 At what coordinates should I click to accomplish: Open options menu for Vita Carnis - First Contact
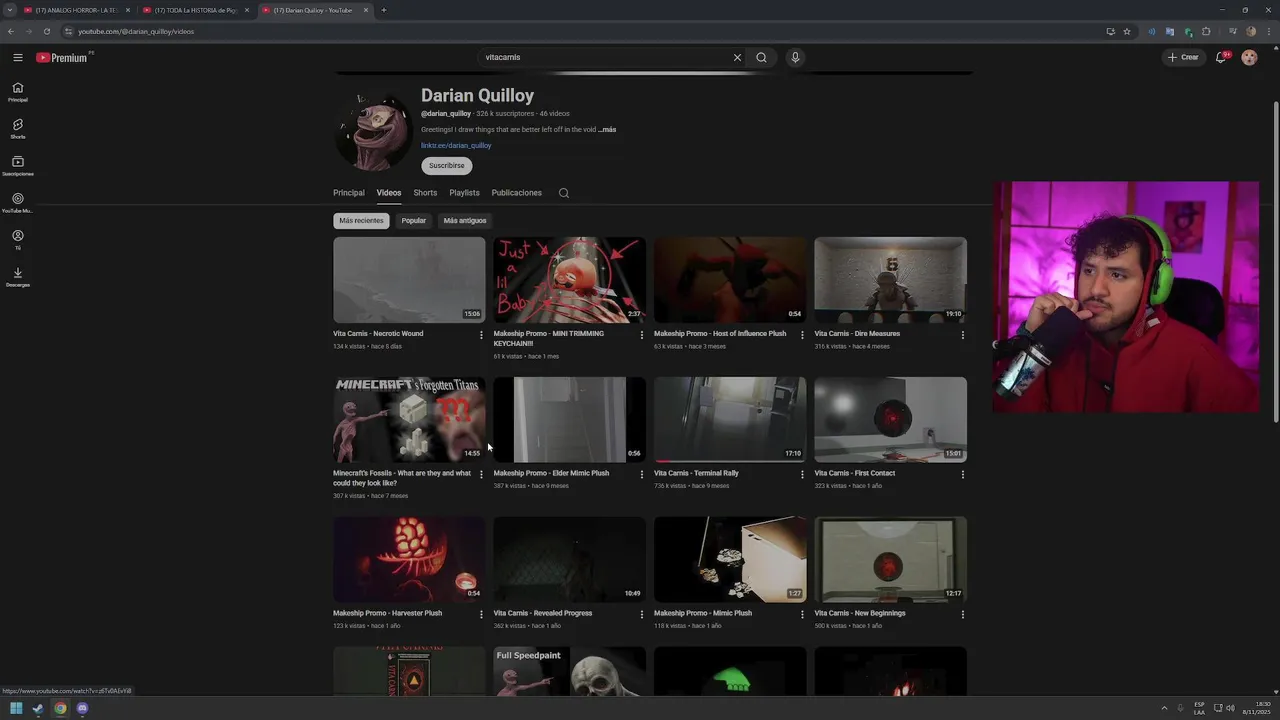click(x=963, y=475)
